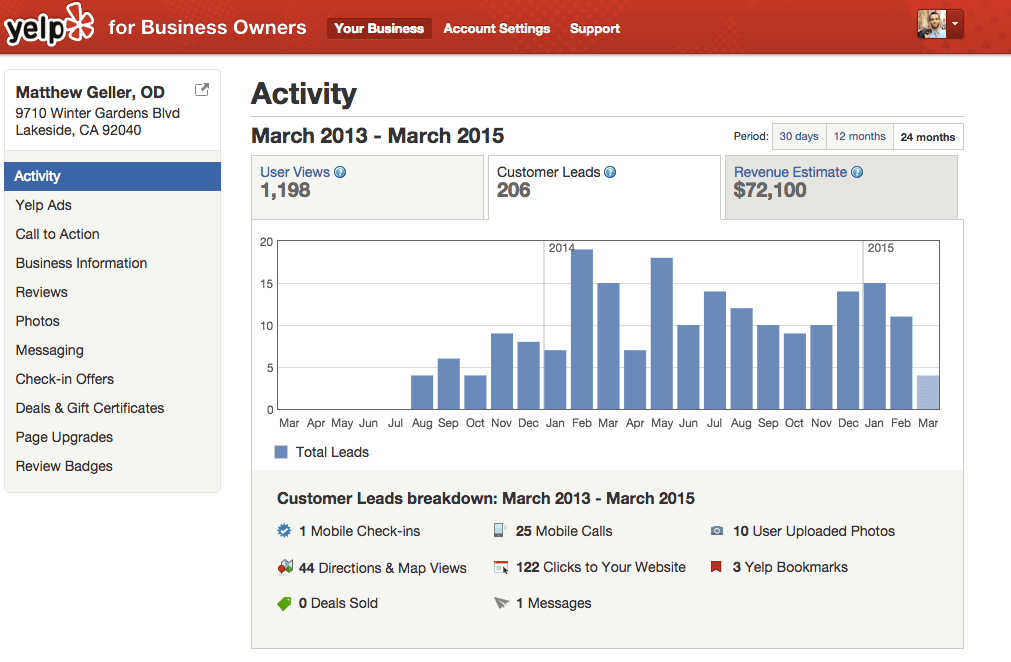1011x662 pixels.
Task: Open Reviews in the sidebar
Action: 112,292
